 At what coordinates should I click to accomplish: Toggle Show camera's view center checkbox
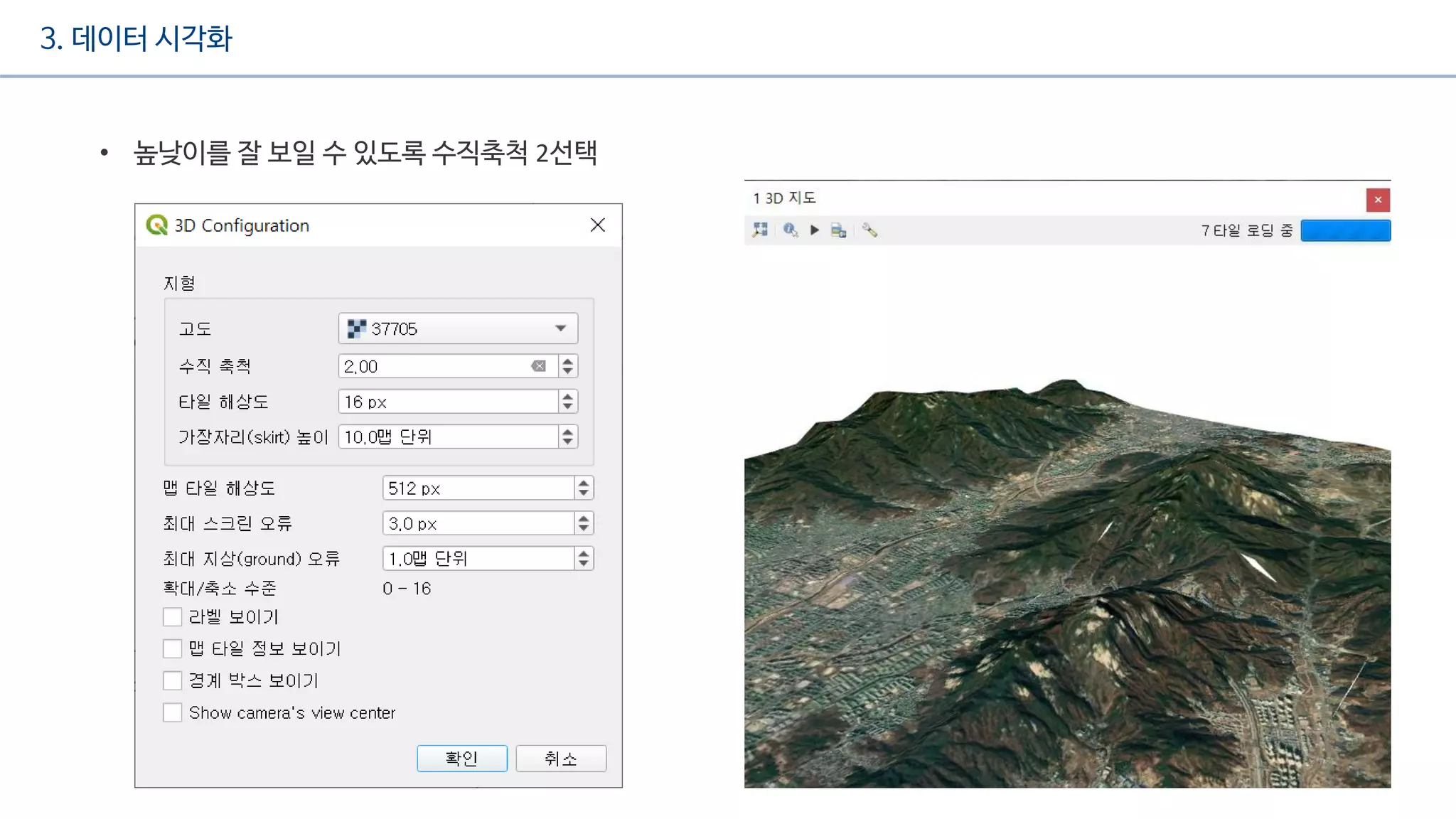pos(173,712)
